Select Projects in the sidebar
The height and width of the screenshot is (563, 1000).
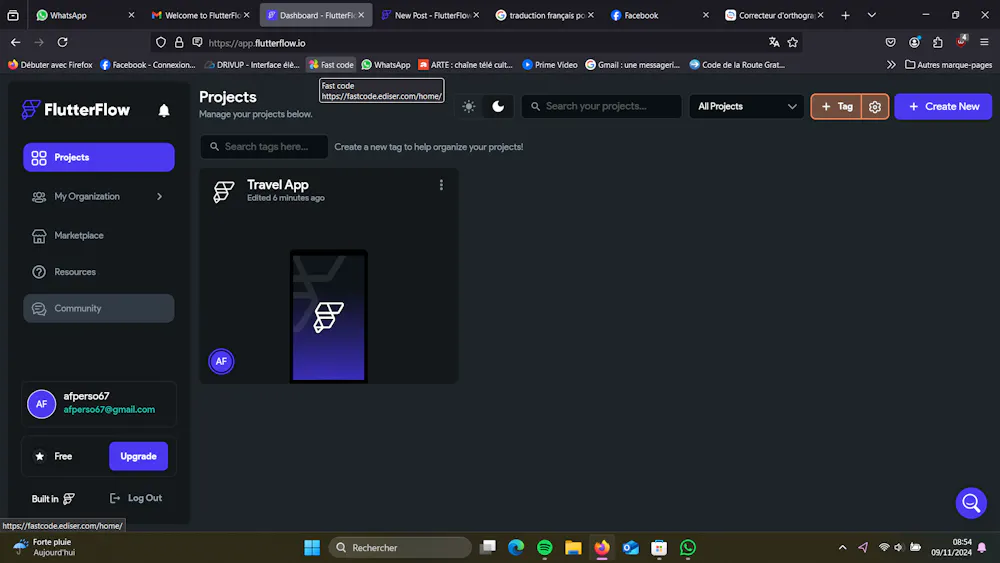point(99,157)
